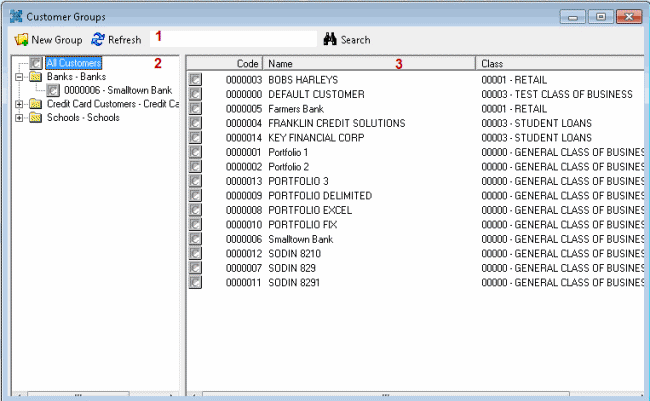Click code 0000013 in the list

[x=244, y=181]
